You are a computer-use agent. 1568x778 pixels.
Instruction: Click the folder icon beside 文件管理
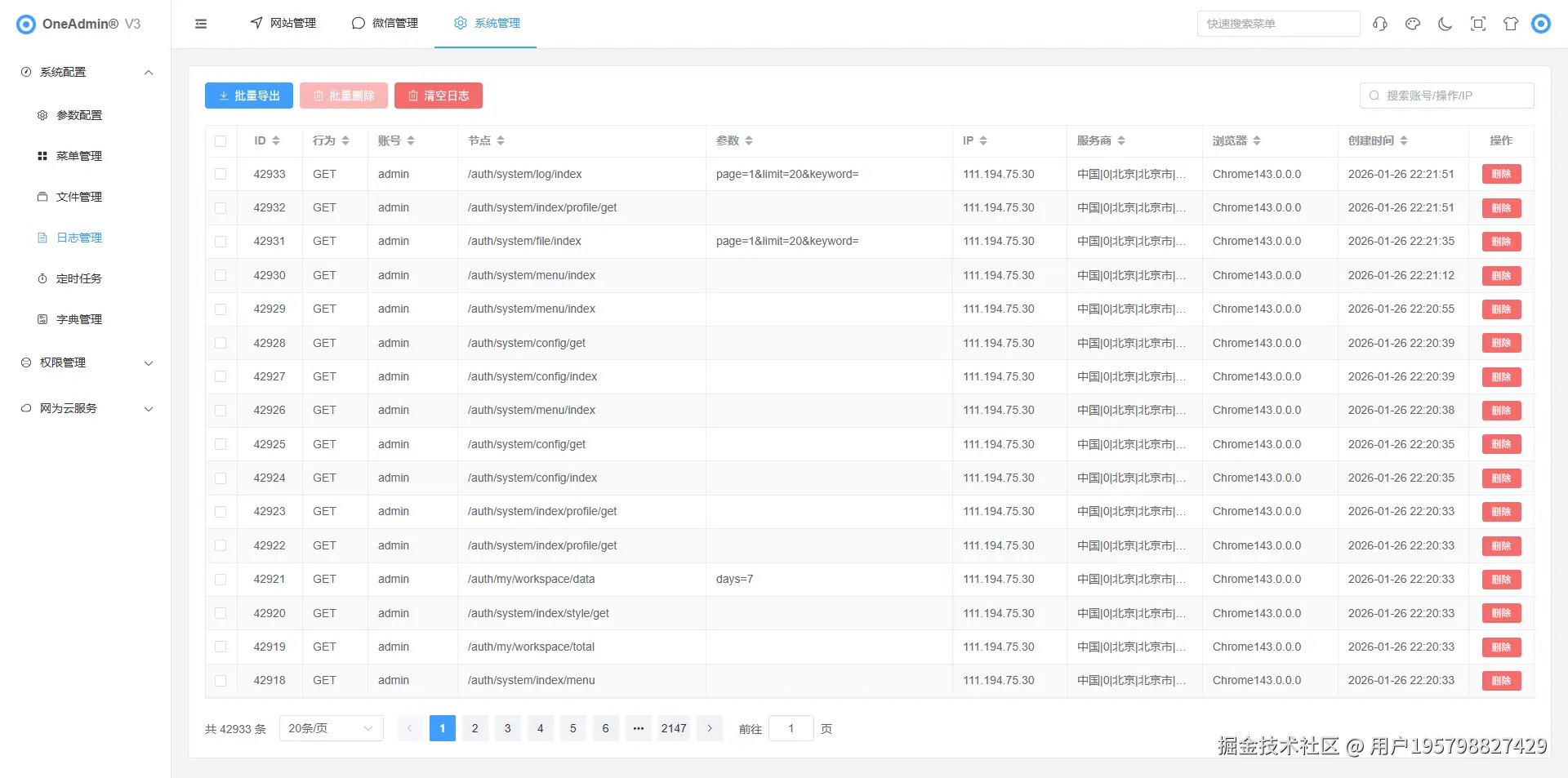pyautogui.click(x=42, y=197)
